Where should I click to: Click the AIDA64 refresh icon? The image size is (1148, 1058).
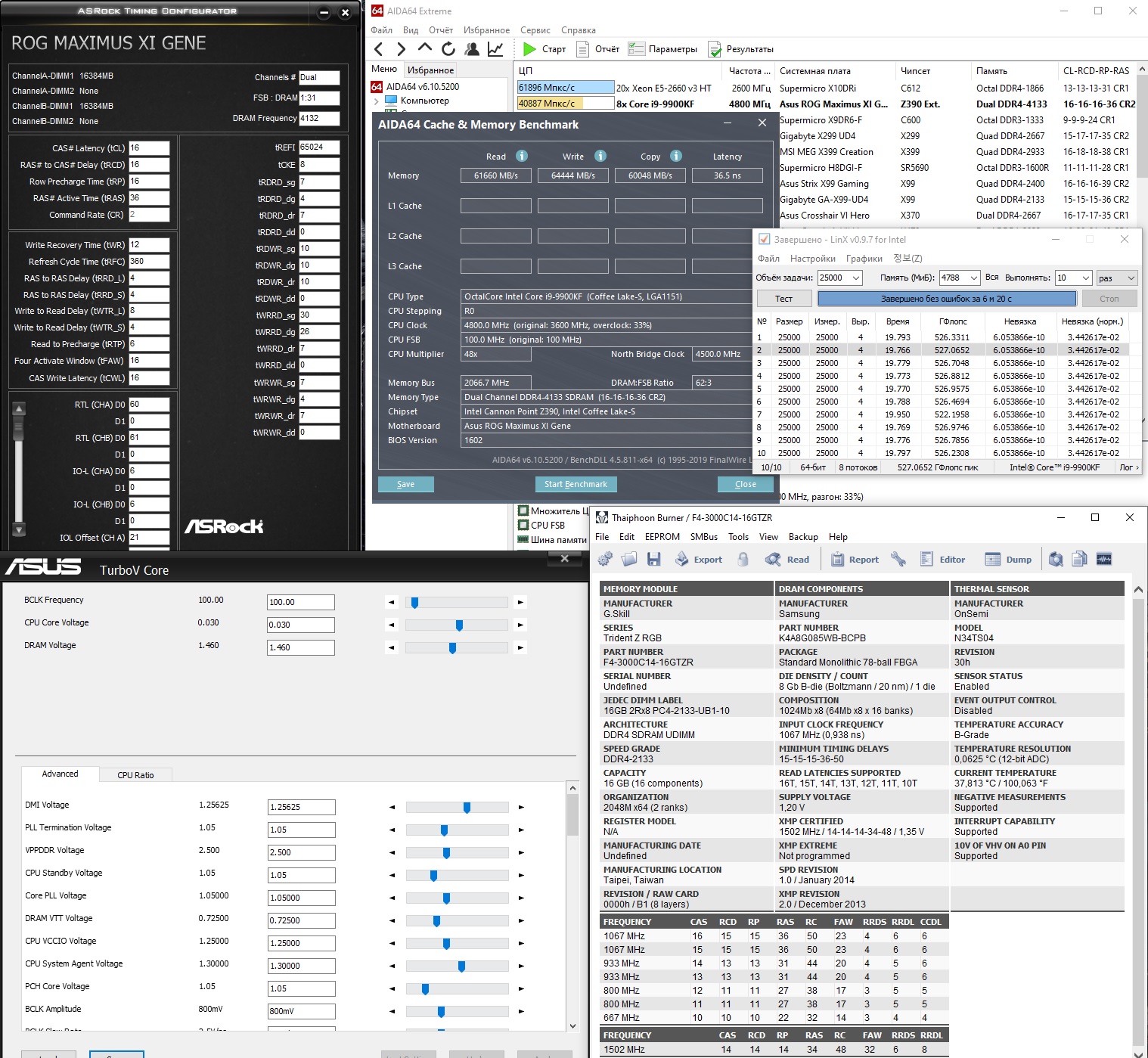coord(448,49)
